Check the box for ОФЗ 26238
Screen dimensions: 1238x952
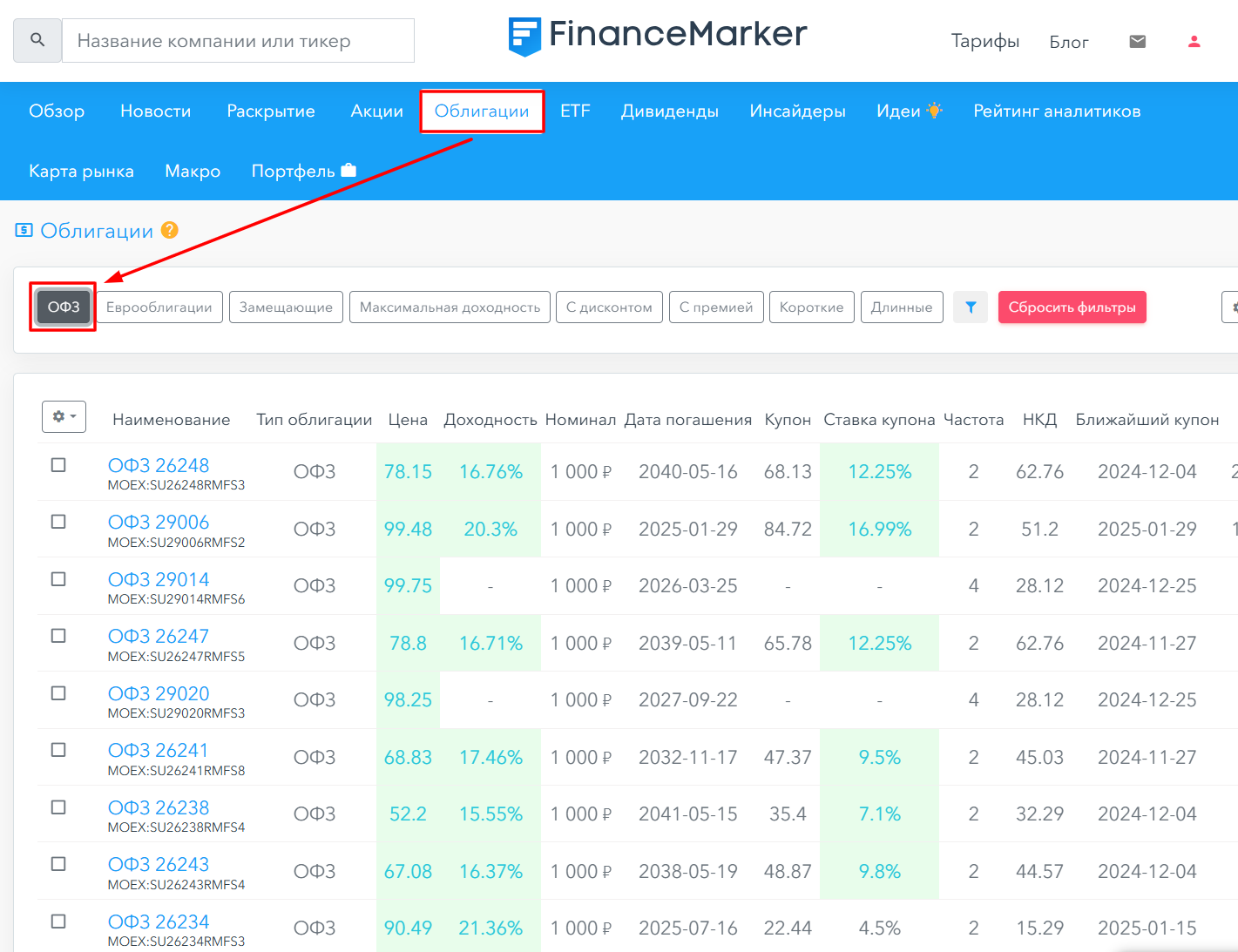pyautogui.click(x=58, y=807)
